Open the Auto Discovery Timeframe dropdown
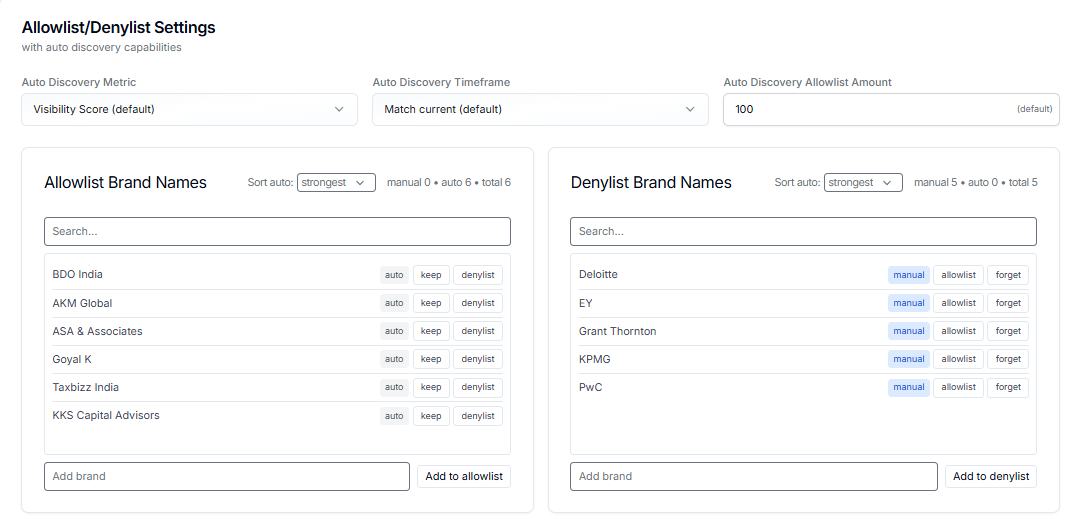 coord(540,109)
